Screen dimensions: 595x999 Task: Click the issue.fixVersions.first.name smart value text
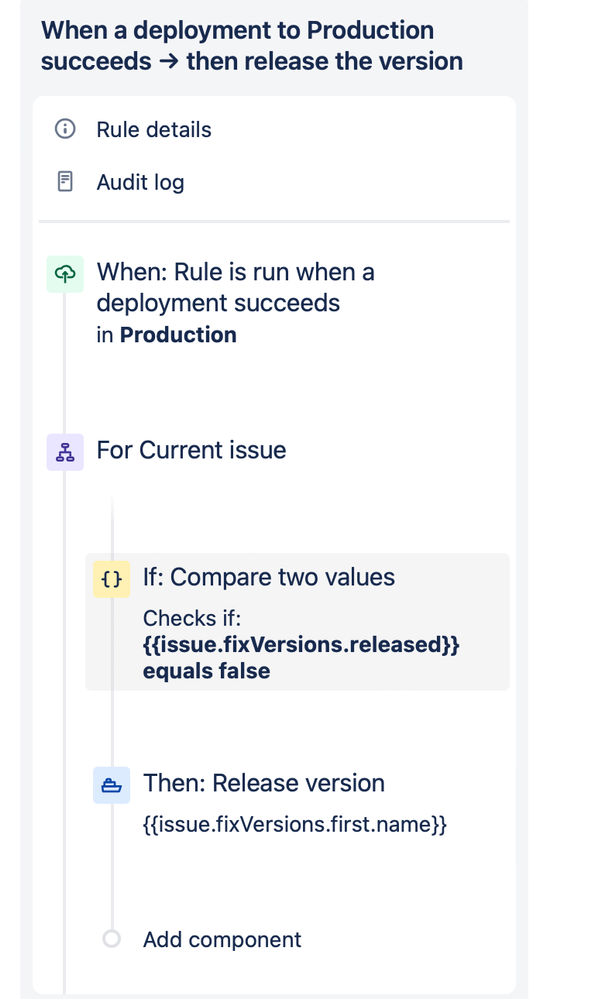click(x=294, y=824)
